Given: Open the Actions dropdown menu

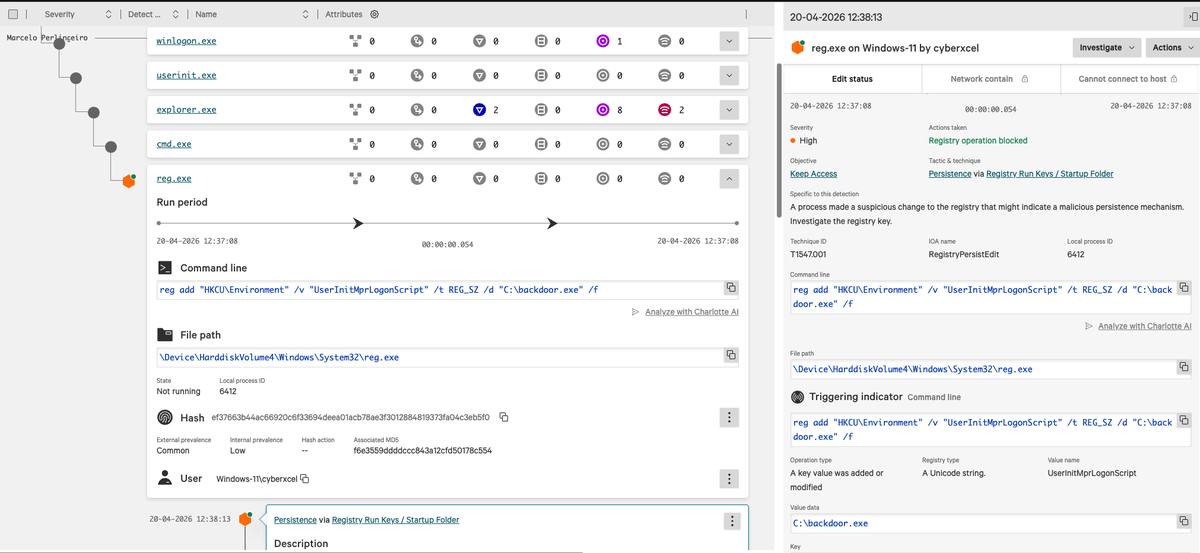Looking at the screenshot, I should click(1172, 47).
